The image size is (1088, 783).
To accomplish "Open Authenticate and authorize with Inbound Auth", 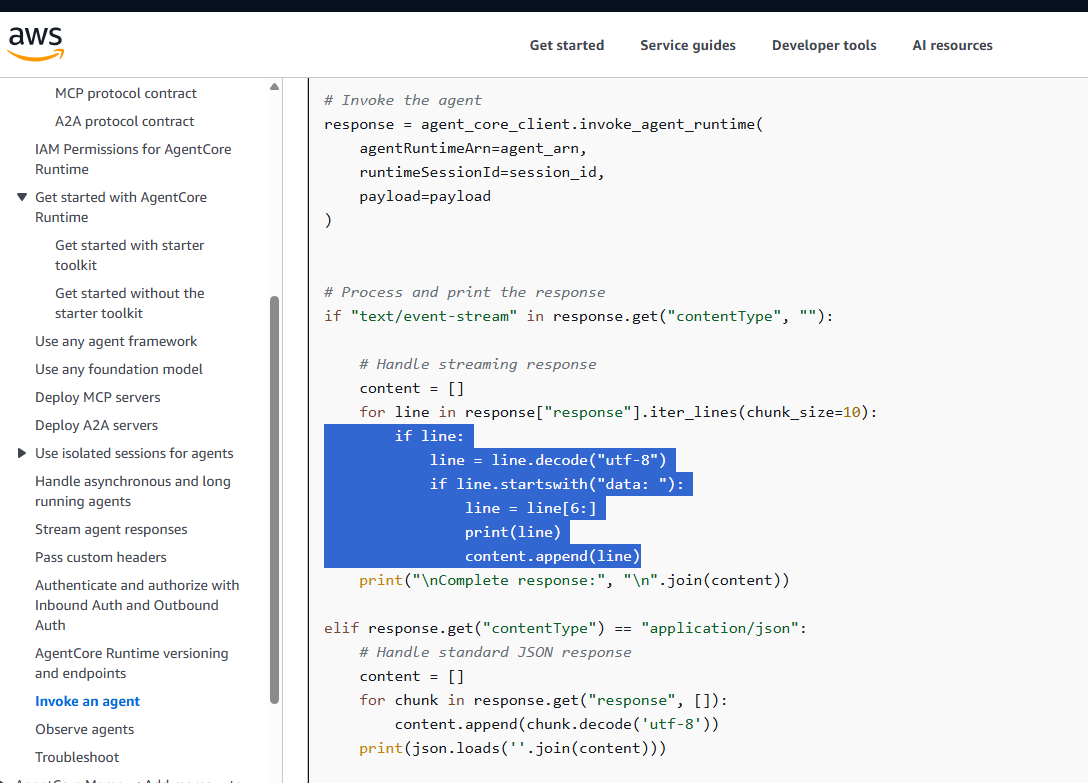I will coord(137,605).
